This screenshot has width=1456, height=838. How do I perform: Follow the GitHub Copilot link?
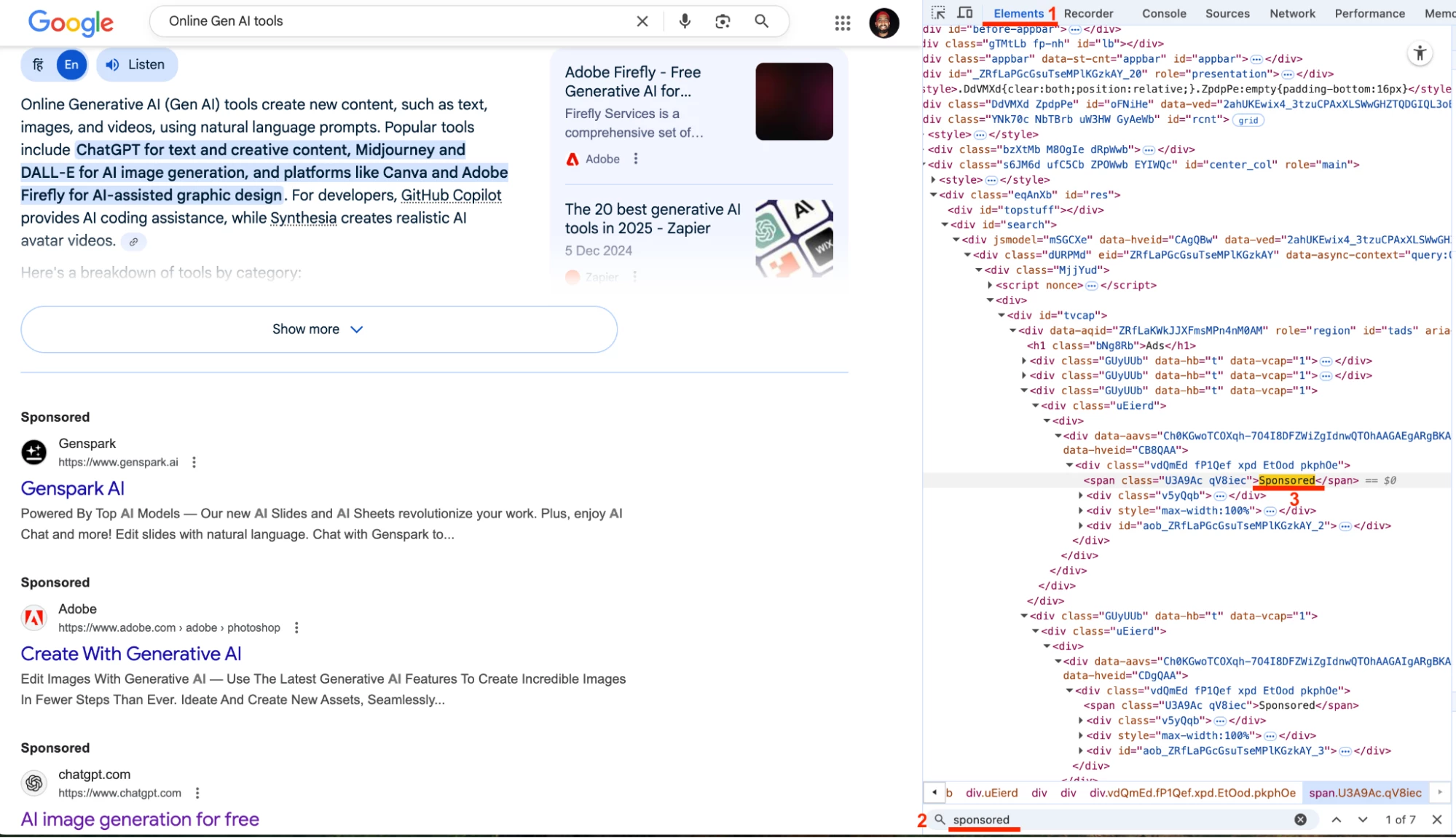click(451, 195)
